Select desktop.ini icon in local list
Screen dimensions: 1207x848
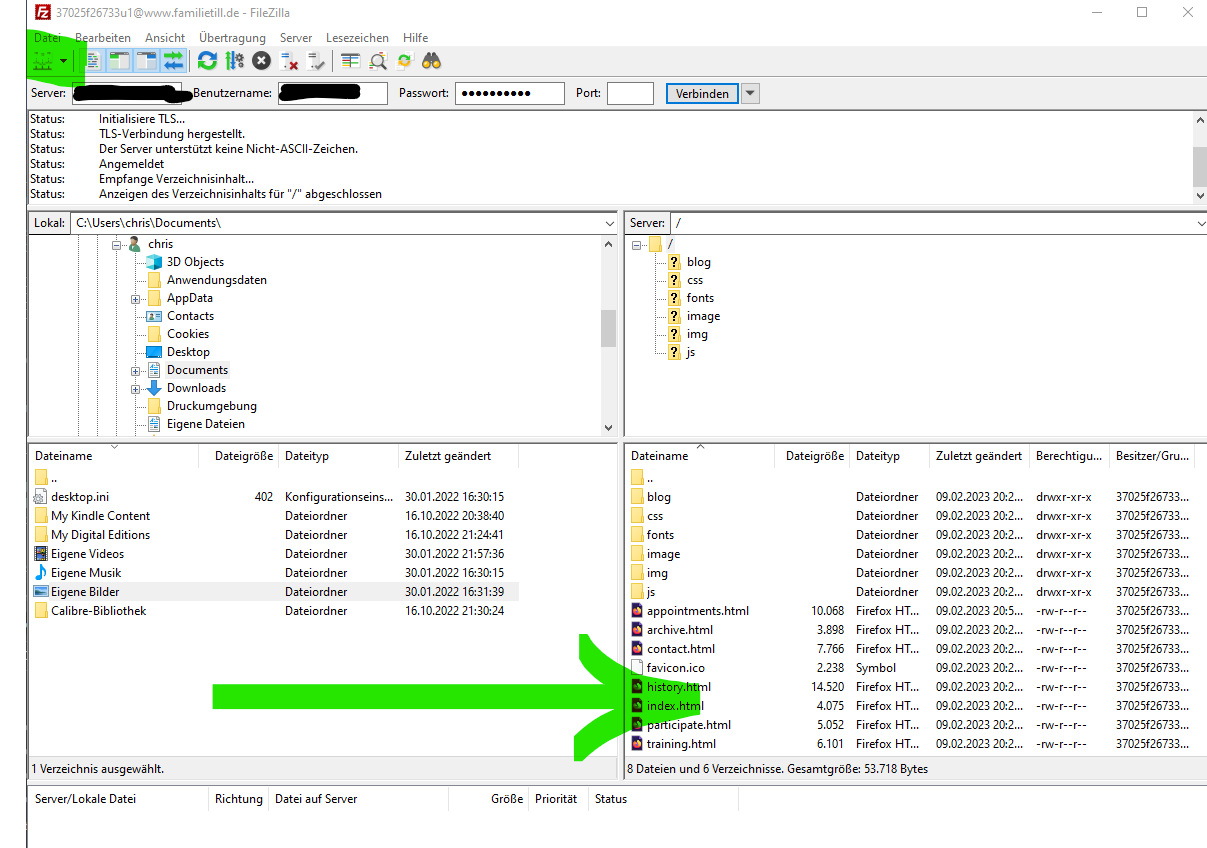41,497
